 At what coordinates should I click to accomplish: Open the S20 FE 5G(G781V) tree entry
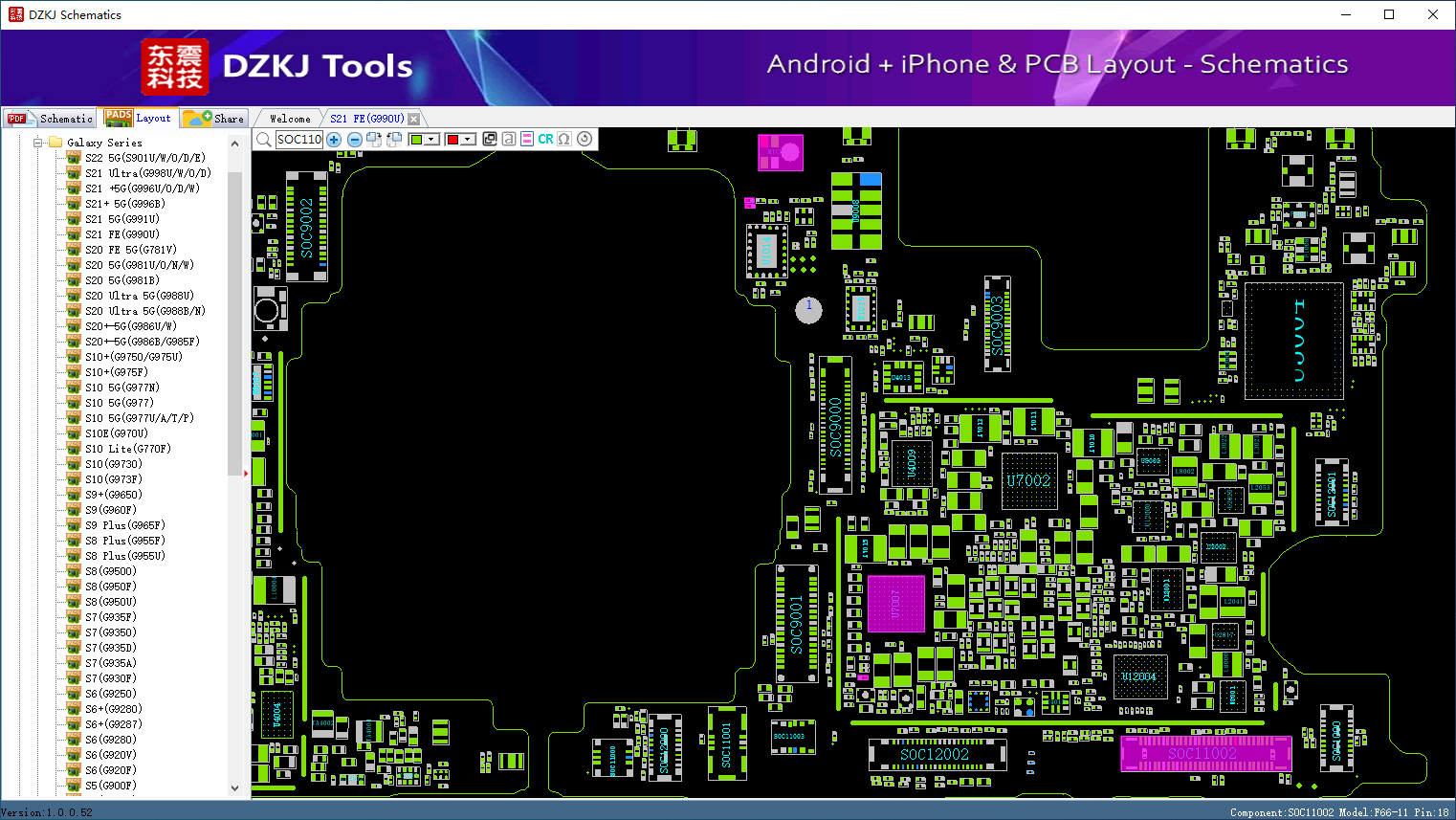[x=131, y=250]
